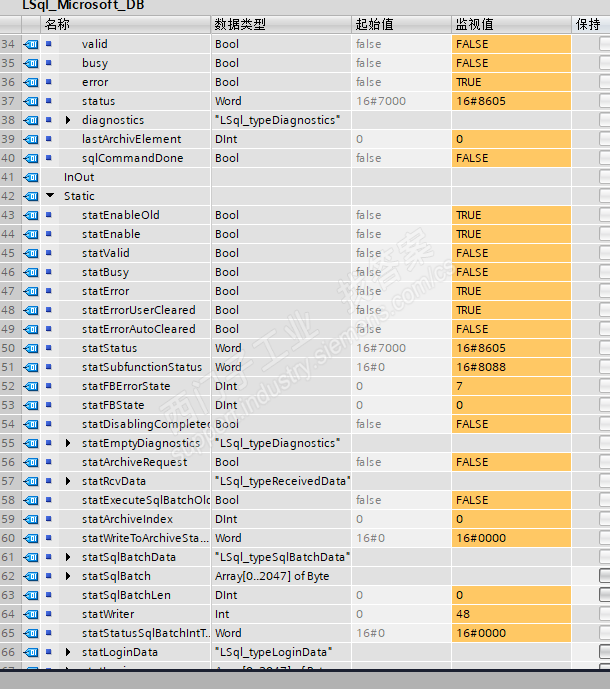Image resolution: width=610 pixels, height=689 pixels.
Task: Click the 保持 column header
Action: (591, 24)
